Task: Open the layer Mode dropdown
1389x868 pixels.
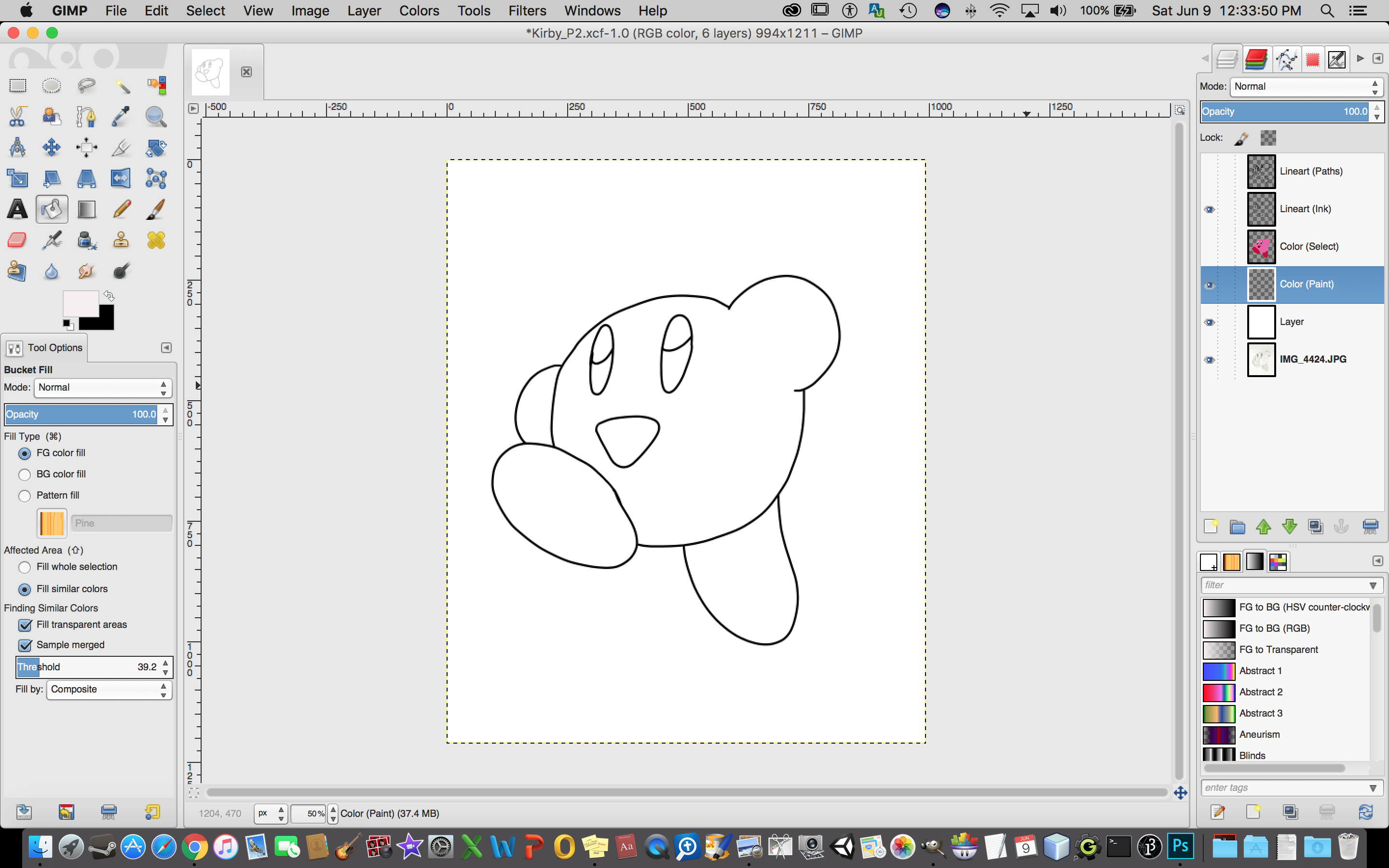Action: (1307, 87)
